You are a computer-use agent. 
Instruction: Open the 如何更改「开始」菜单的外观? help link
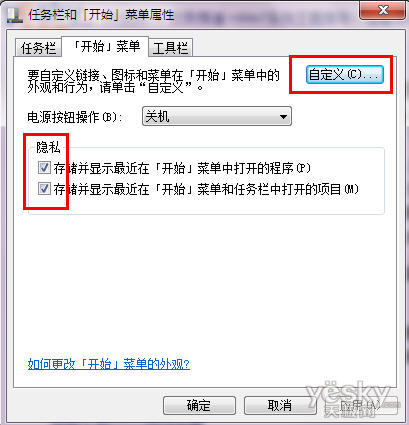(109, 364)
